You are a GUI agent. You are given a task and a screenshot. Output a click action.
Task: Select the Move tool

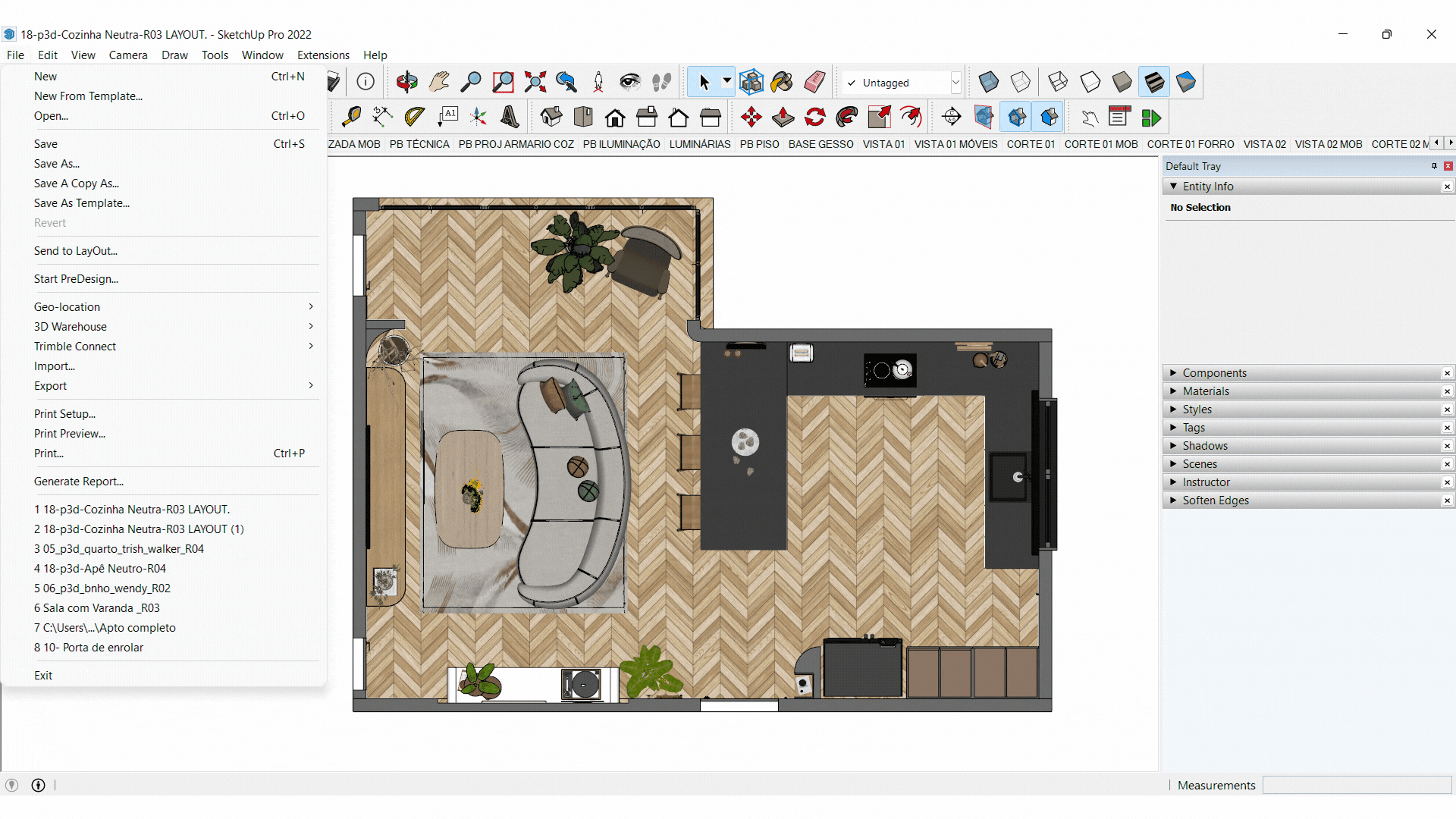click(x=752, y=117)
